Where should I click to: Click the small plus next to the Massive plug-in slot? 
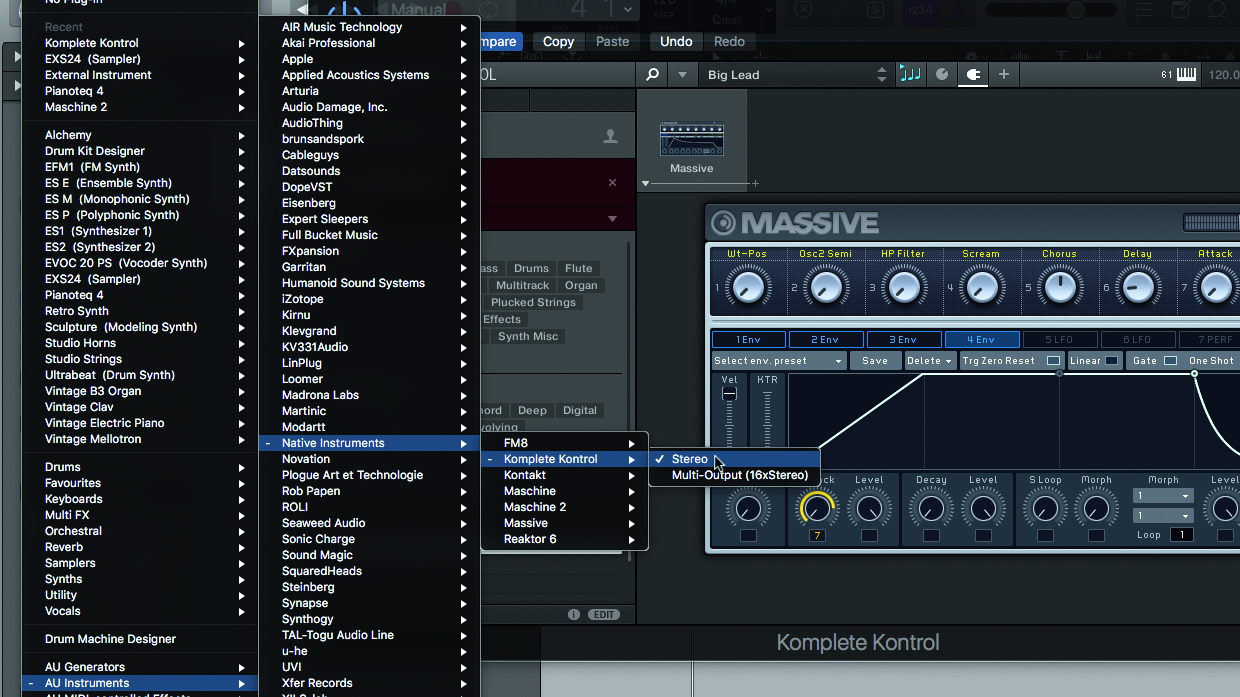tap(755, 184)
